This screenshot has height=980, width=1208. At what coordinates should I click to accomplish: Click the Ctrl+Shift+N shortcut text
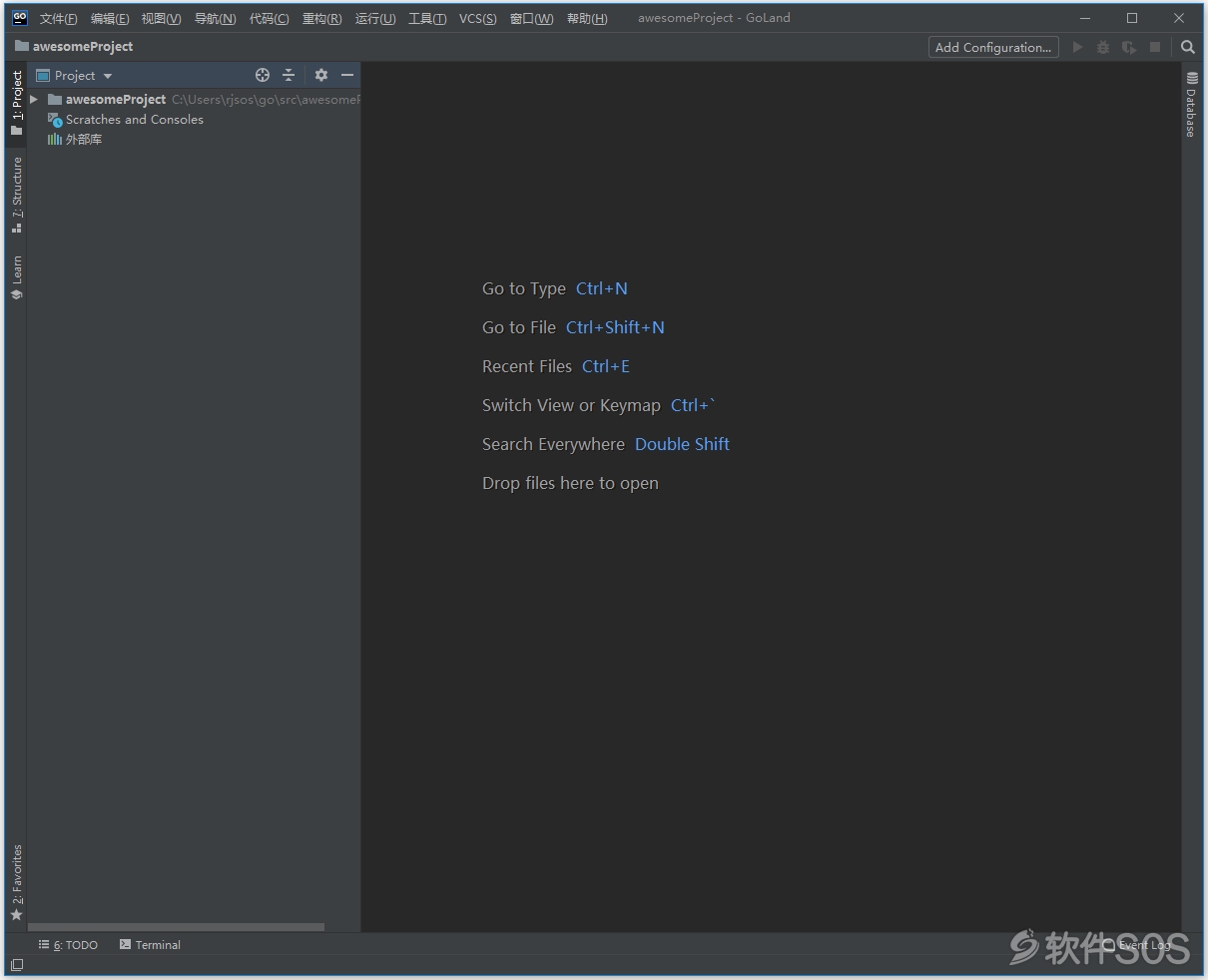pos(615,327)
